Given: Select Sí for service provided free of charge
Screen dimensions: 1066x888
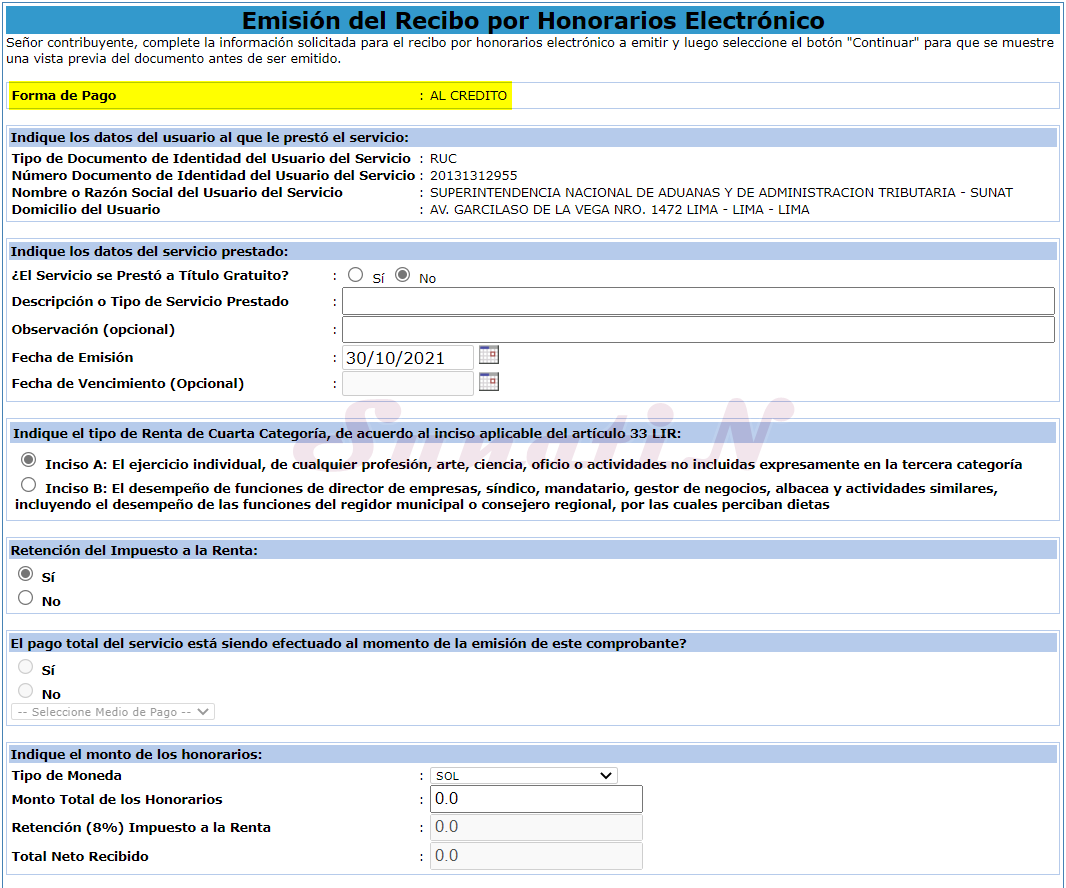Looking at the screenshot, I should (x=355, y=275).
